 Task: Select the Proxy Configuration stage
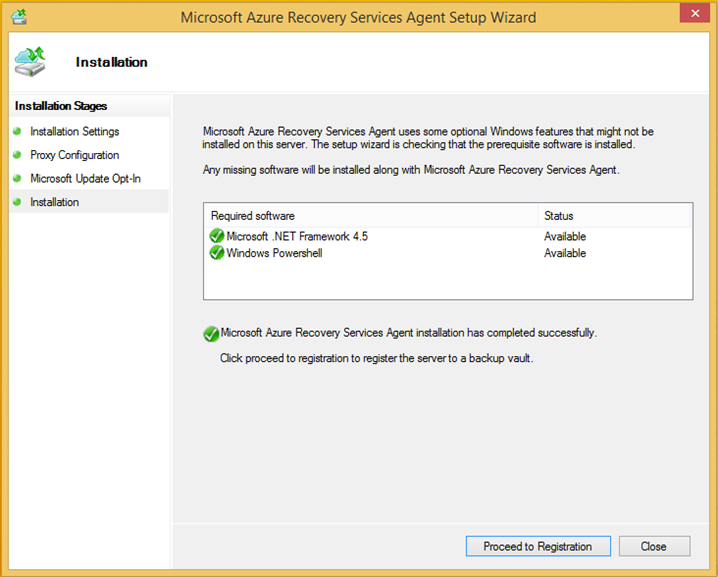click(x=75, y=155)
